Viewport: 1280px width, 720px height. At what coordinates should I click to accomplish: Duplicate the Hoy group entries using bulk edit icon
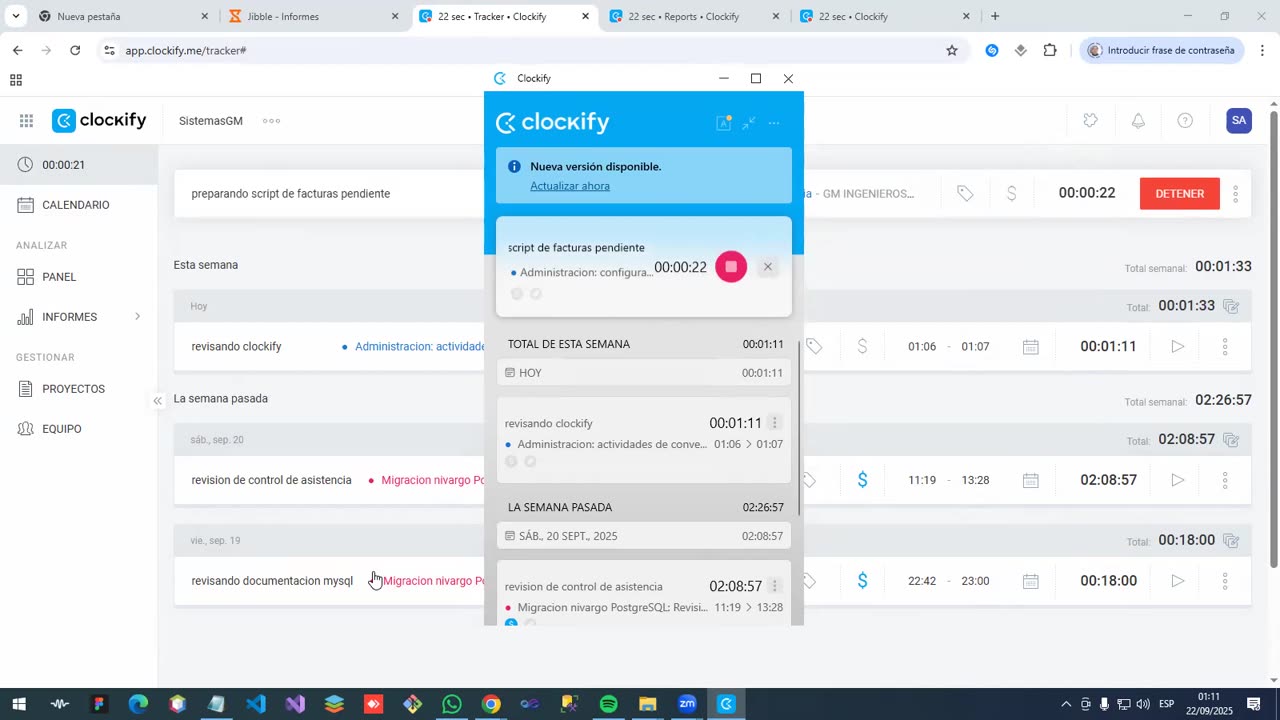pos(1231,306)
